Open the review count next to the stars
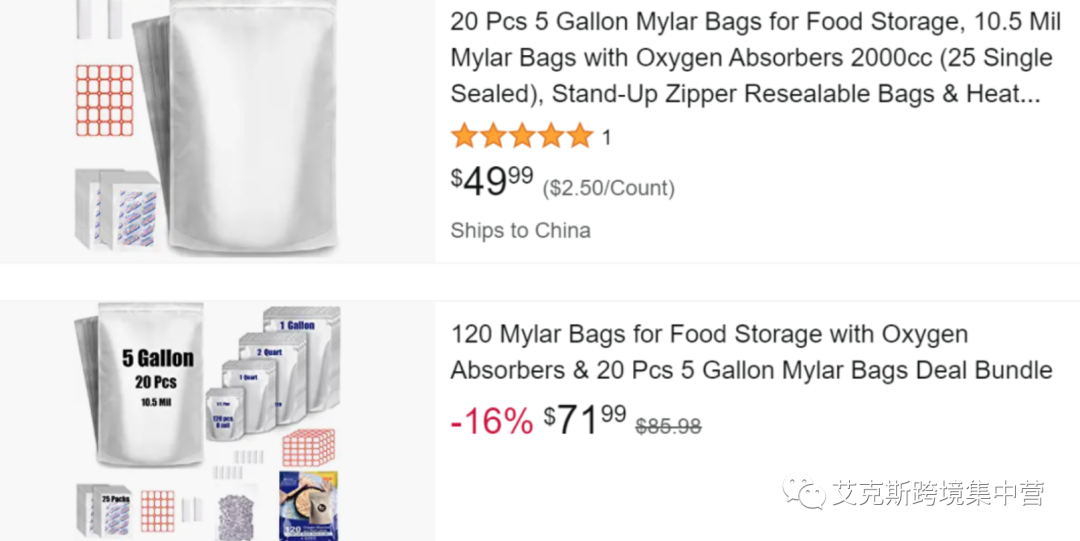This screenshot has width=1080, height=541. point(606,138)
